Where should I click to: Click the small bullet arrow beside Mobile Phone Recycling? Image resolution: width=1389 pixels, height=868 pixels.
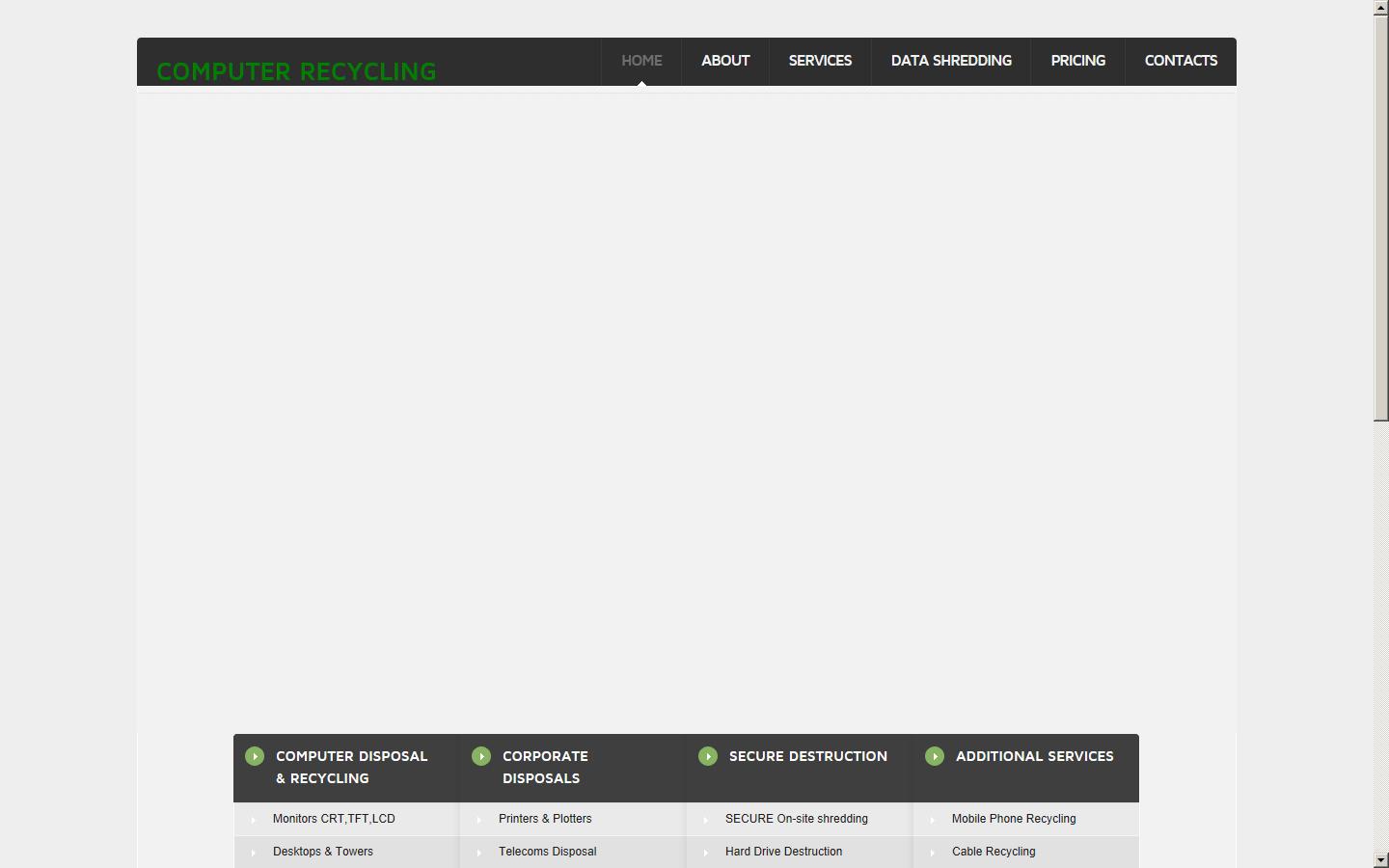click(933, 820)
